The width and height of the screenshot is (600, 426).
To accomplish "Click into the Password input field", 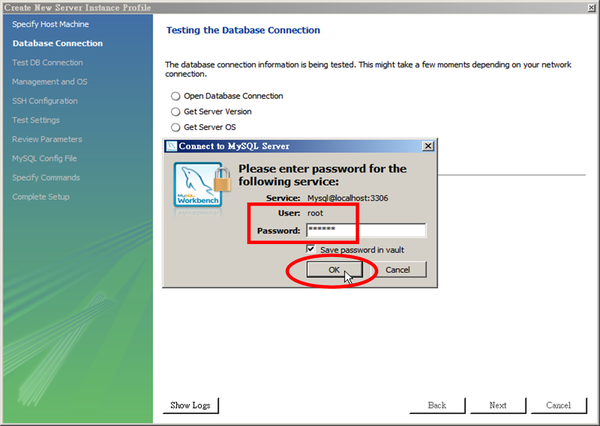I will tap(366, 230).
